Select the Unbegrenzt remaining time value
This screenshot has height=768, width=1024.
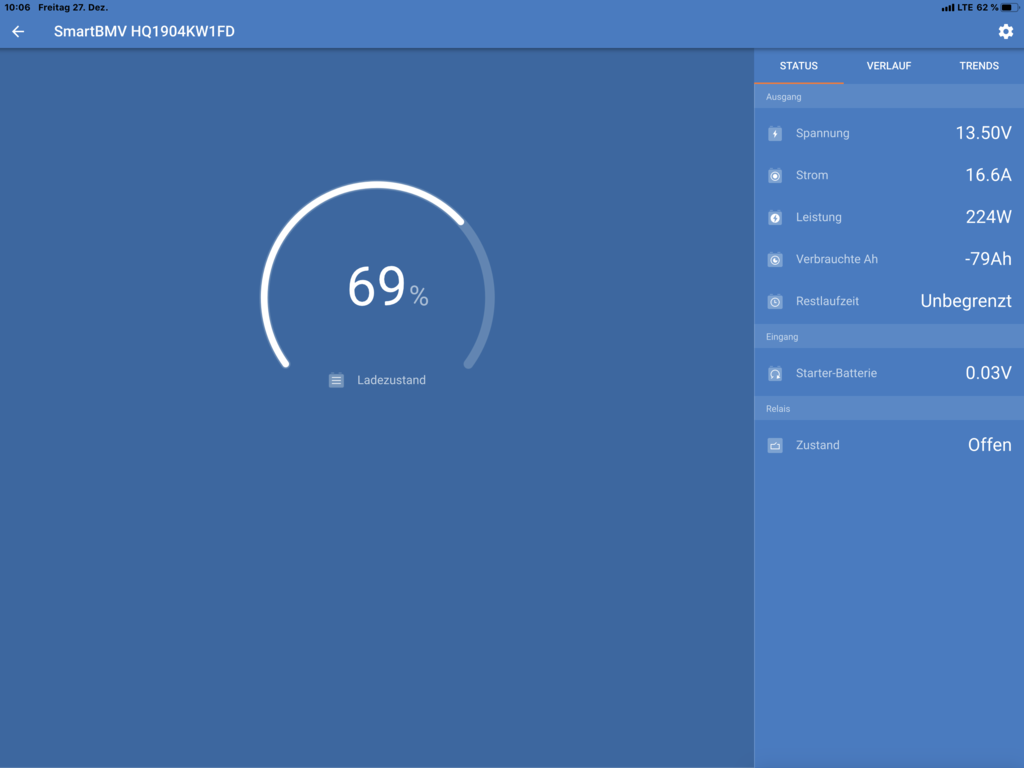[966, 301]
